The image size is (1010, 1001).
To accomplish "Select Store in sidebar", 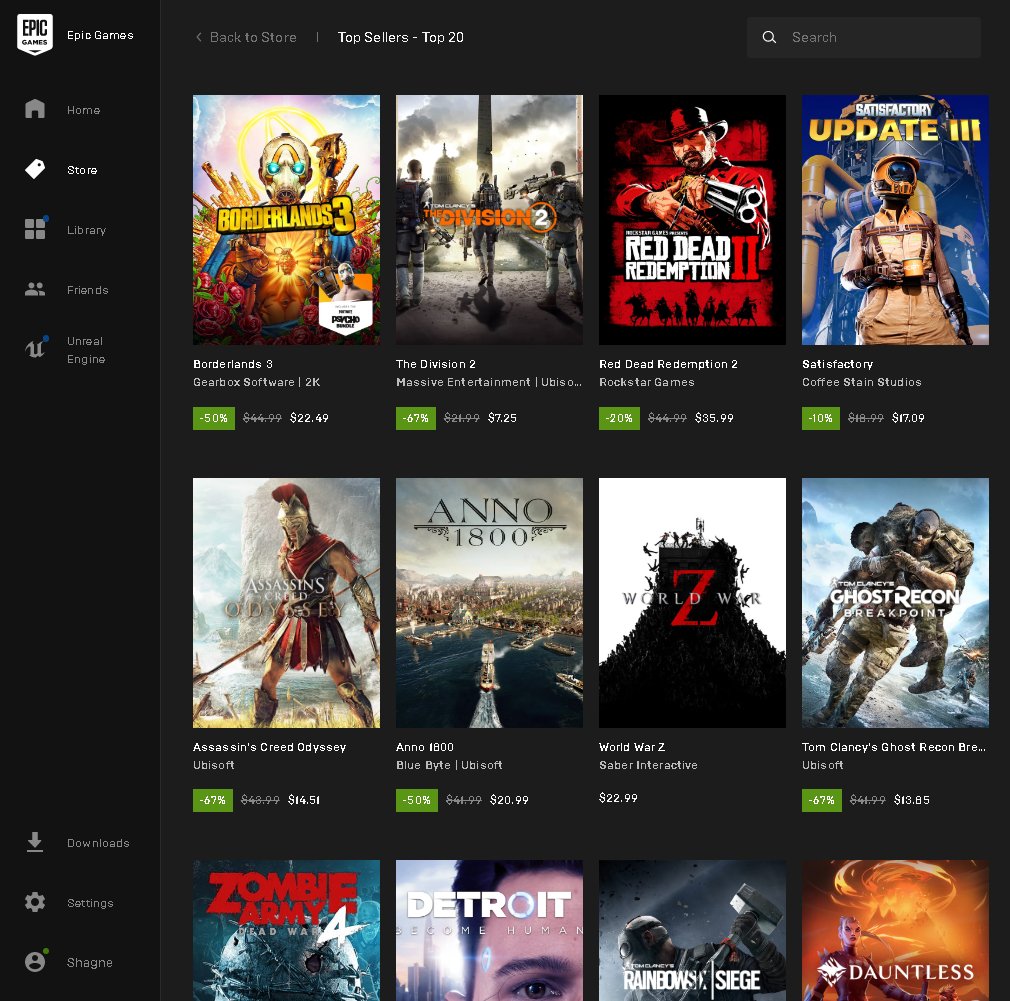I will 82,170.
